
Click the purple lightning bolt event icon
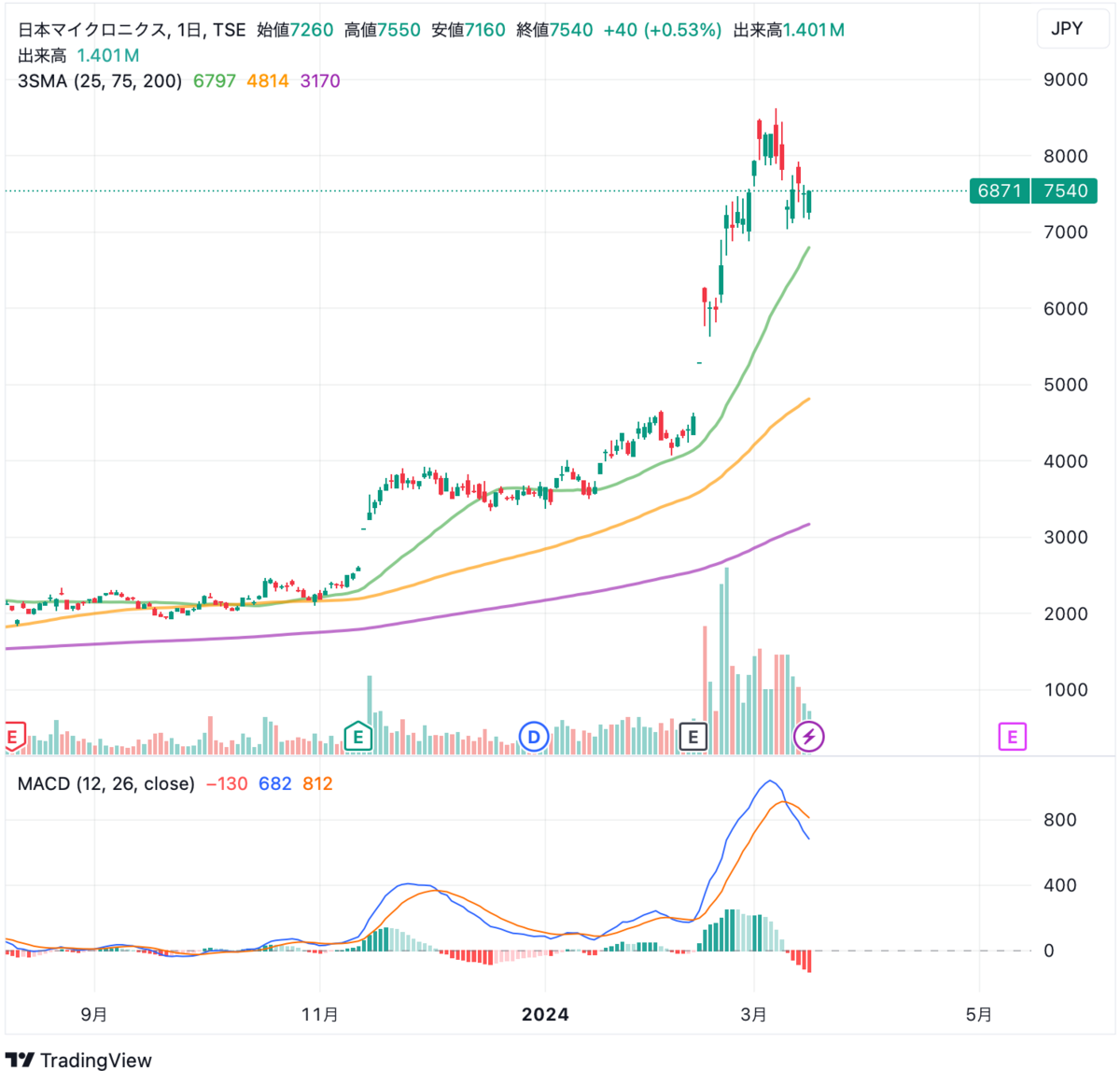[808, 737]
